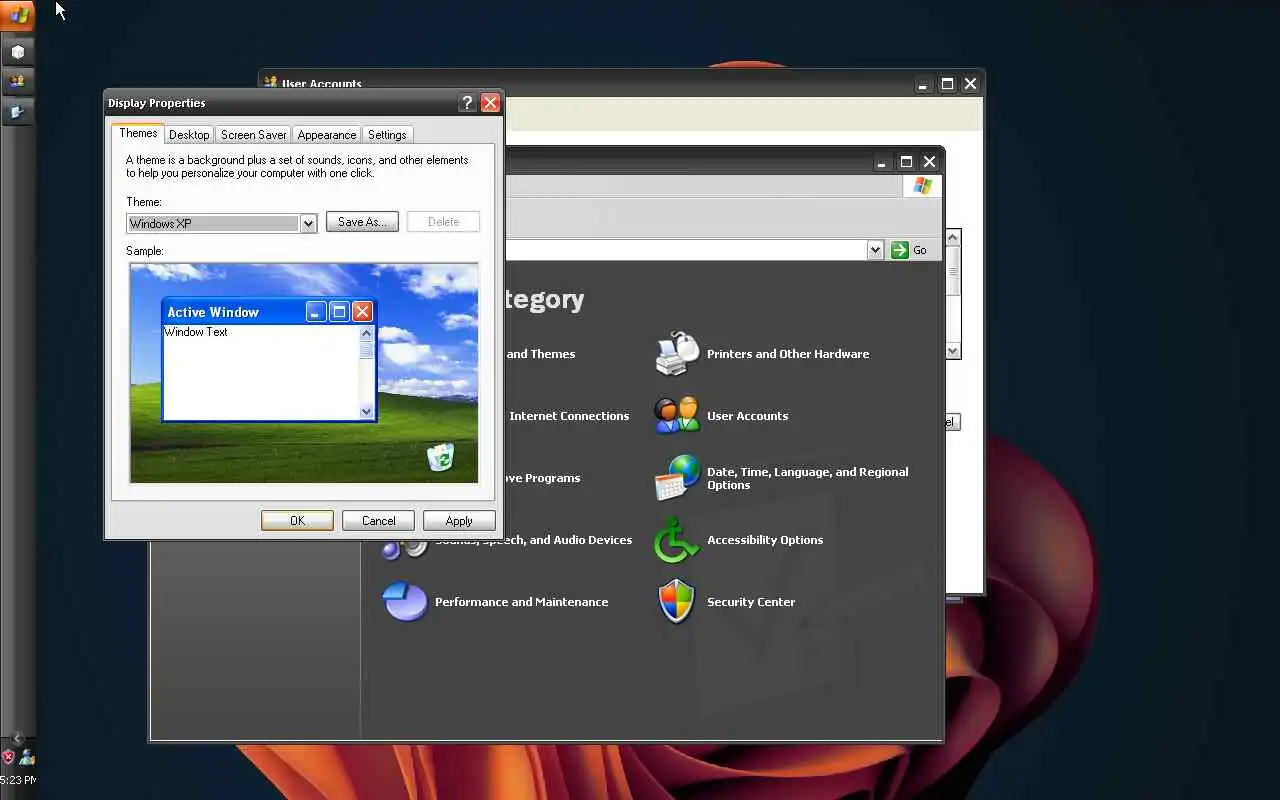
Task: Switch to the Settings tab
Action: tap(387, 135)
